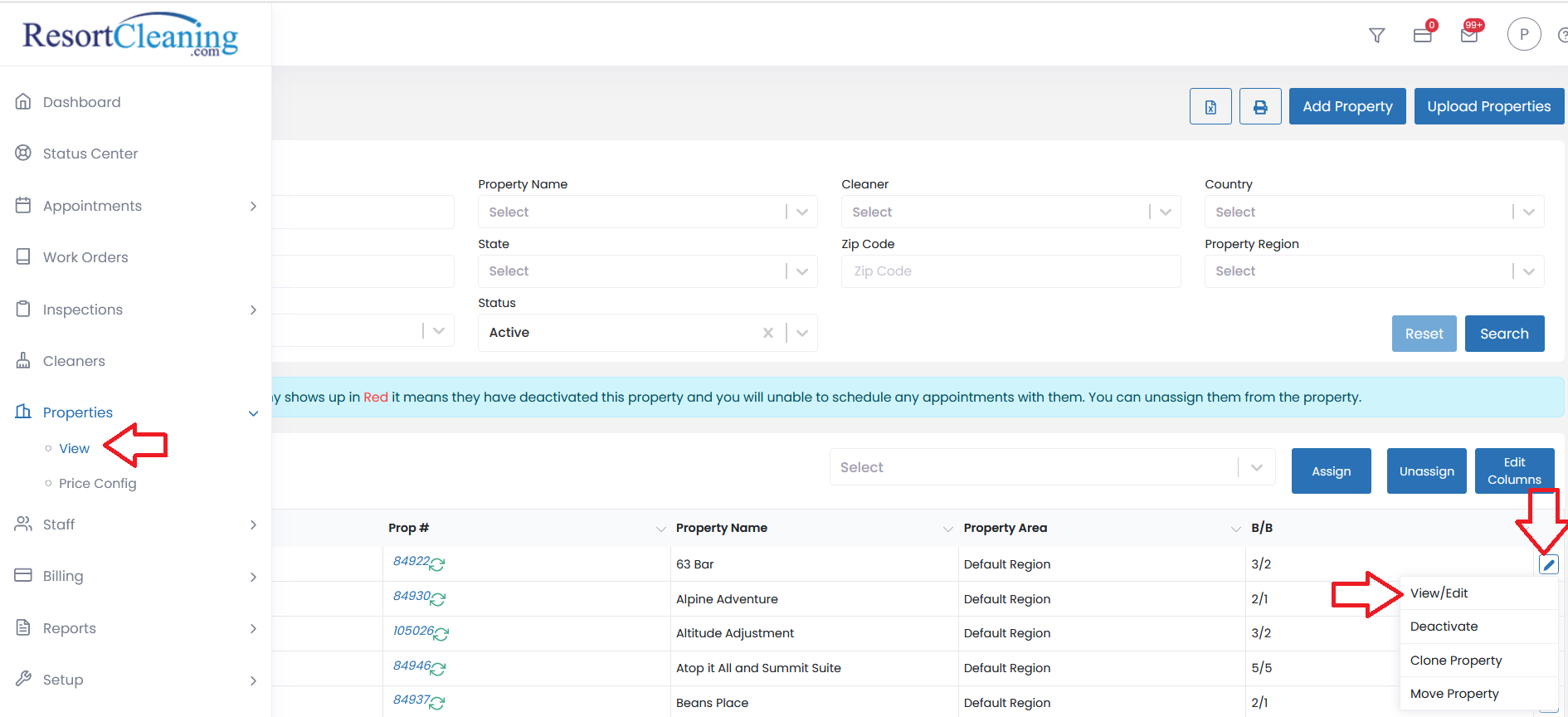Select Deactivate from the context menu
Image resolution: width=1568 pixels, height=717 pixels.
(1444, 627)
